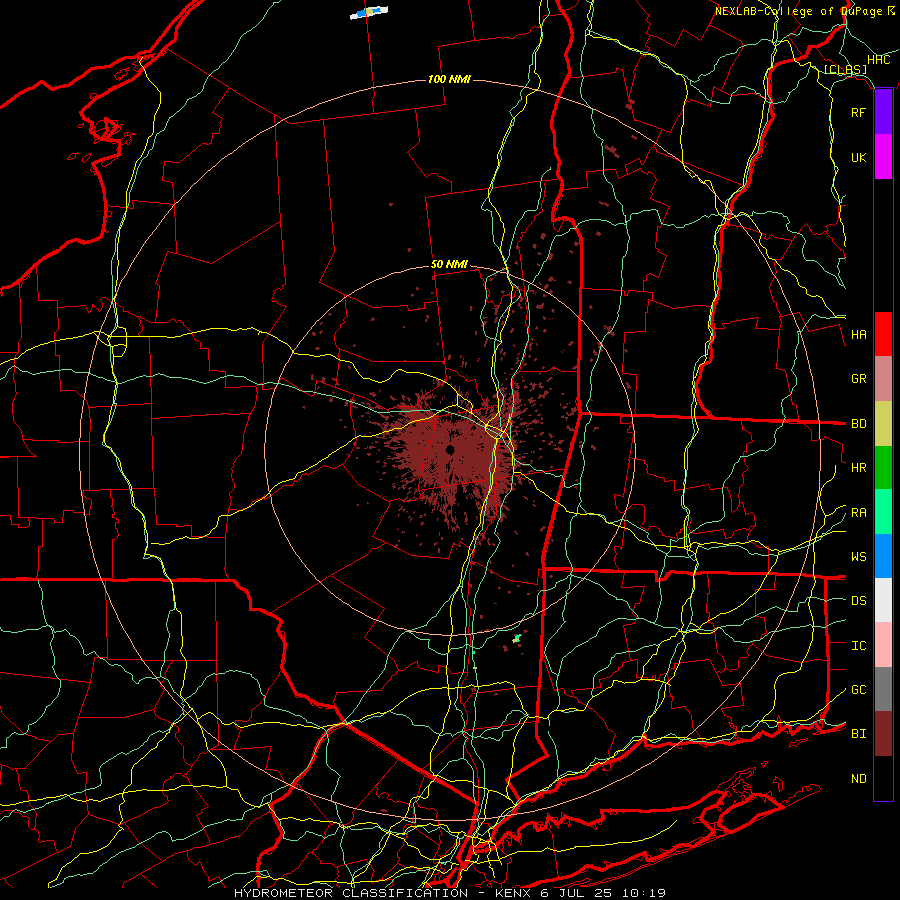Click the blue WS legend swatch

tap(883, 556)
